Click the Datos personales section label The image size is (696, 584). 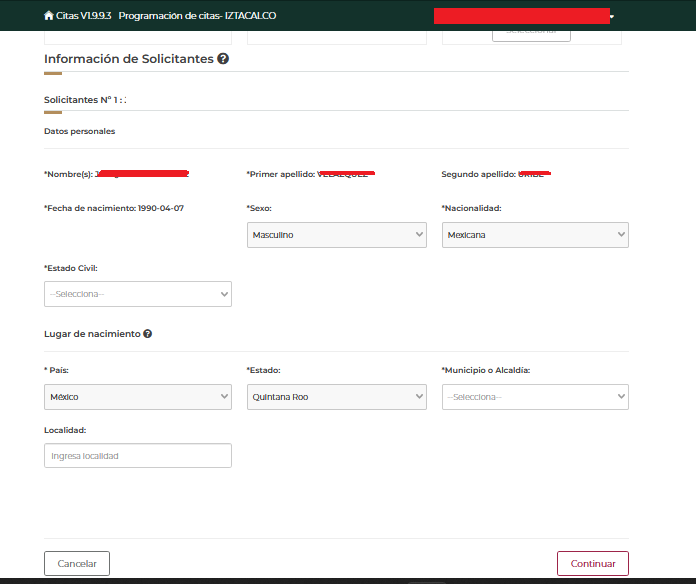tap(79, 131)
